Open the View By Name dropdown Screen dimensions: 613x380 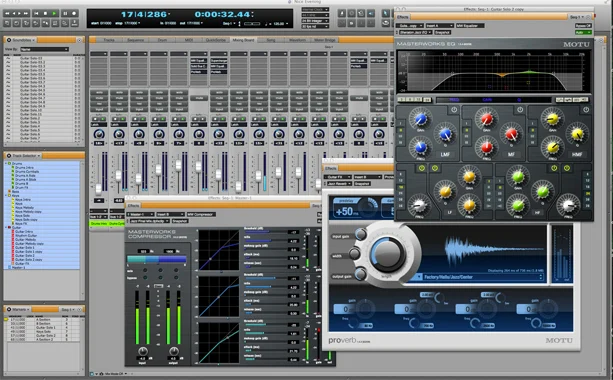[44, 49]
